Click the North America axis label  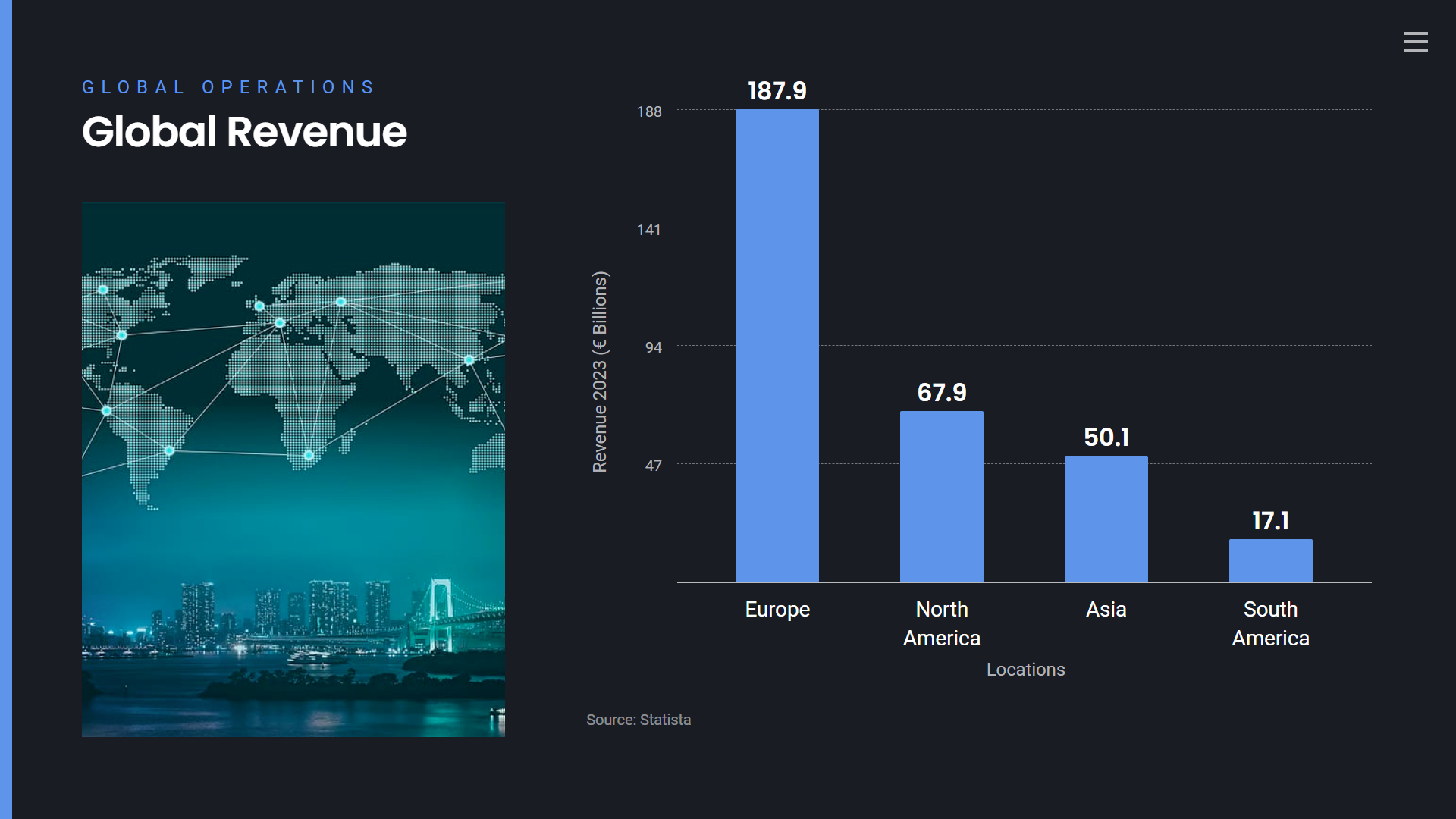click(941, 623)
